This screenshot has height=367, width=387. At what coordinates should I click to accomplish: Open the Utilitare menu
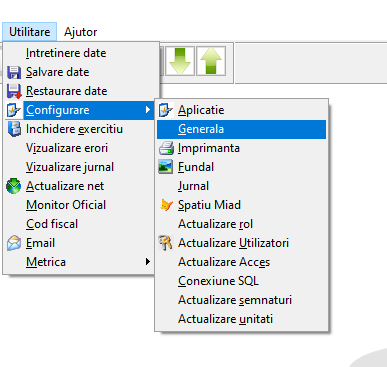click(30, 32)
